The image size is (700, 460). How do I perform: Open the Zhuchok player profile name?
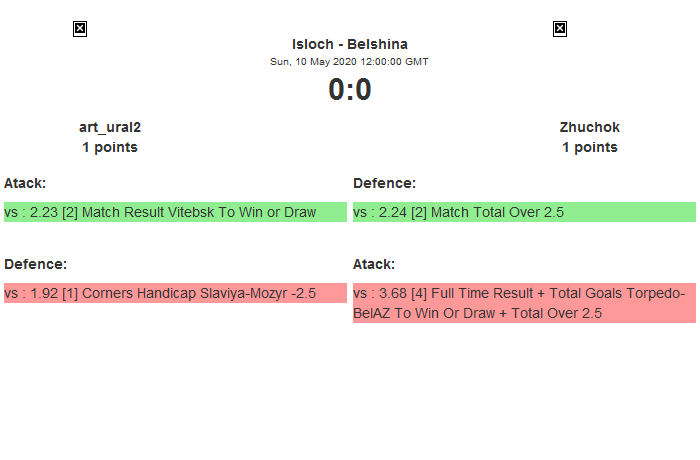(x=589, y=127)
